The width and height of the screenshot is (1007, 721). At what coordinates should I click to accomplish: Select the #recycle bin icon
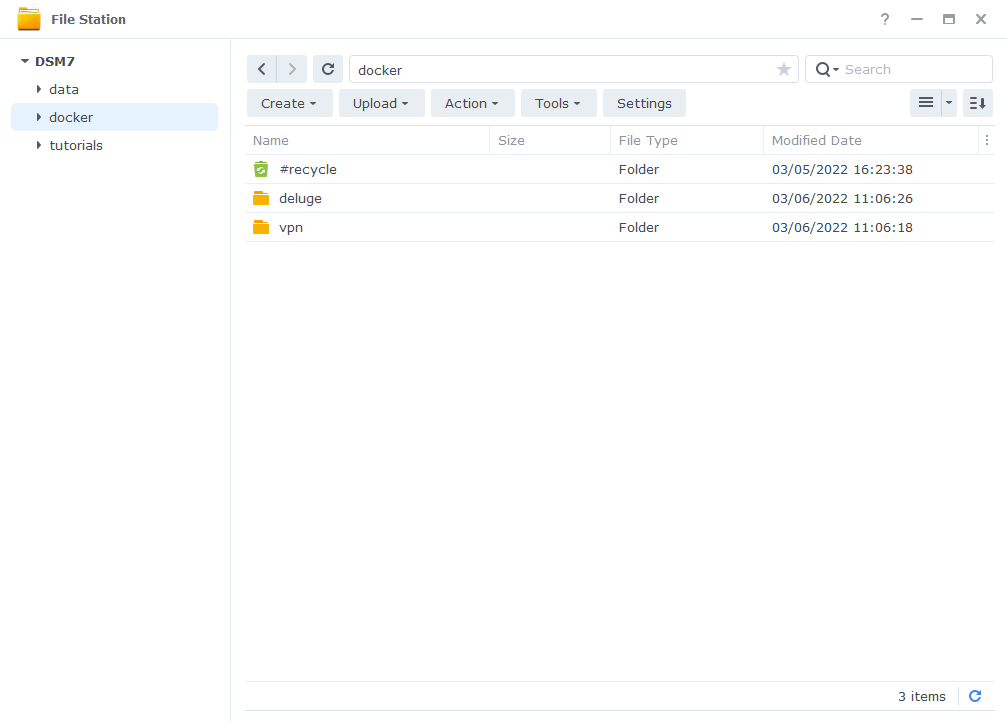(261, 169)
